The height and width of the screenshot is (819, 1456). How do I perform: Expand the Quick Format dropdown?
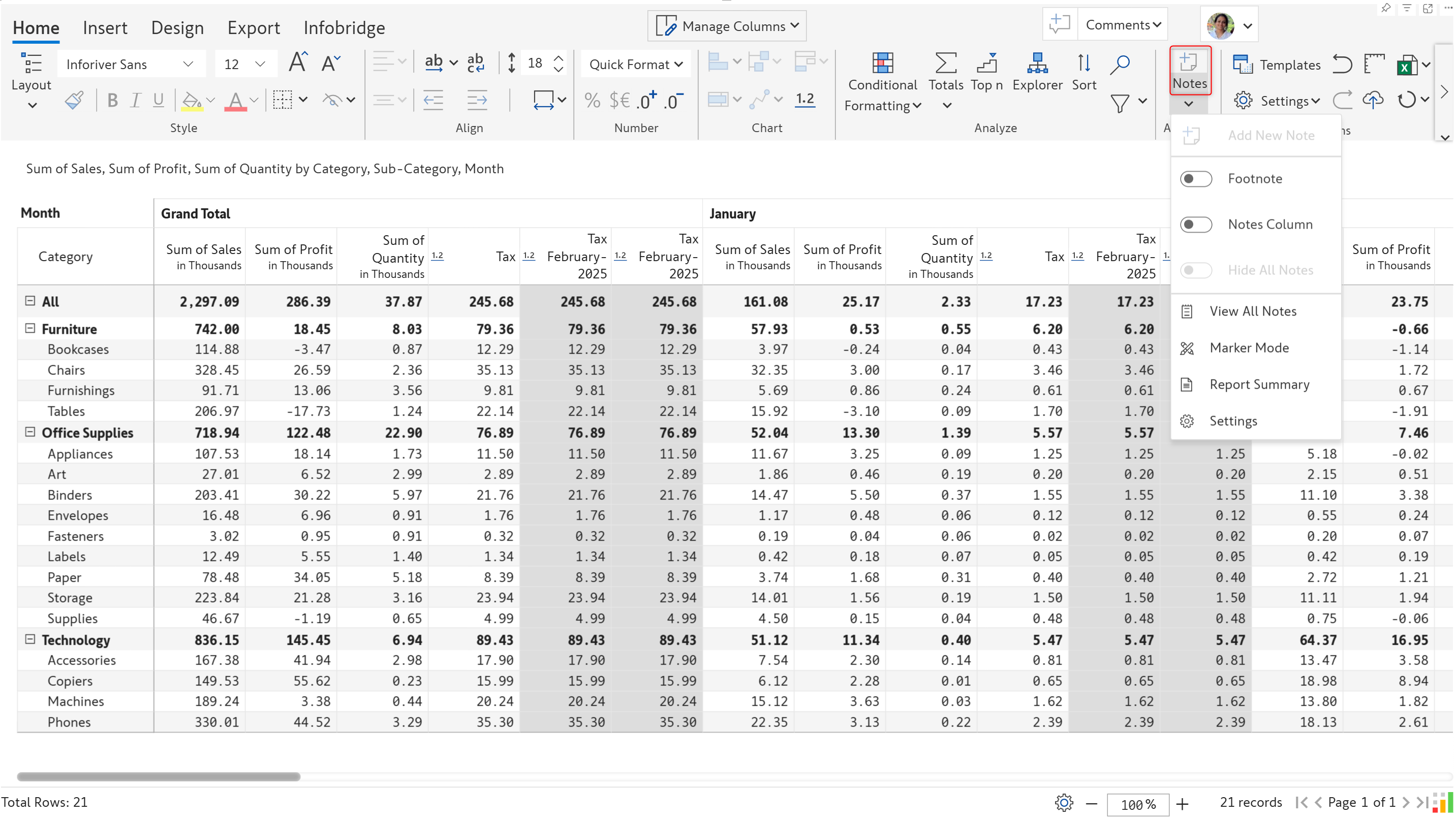point(635,65)
